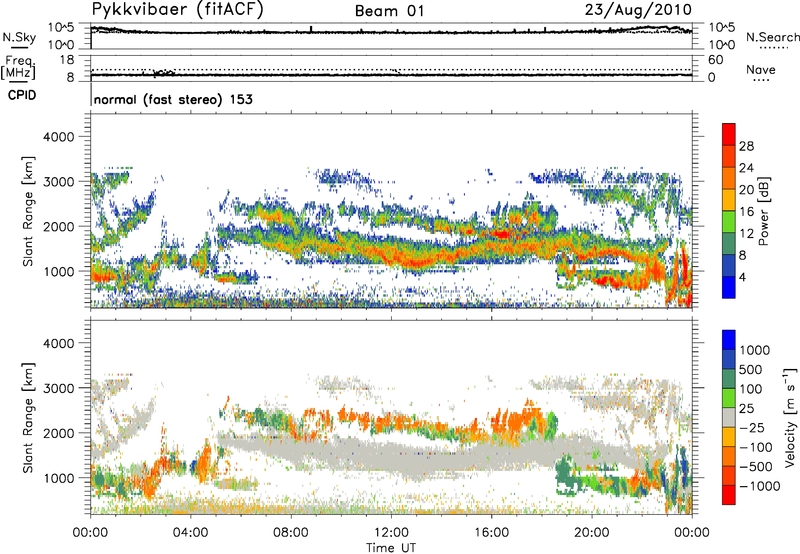Viewport: 800px width, 554px height.
Task: Click the 500 label on the Velocity colorbar
Action: (751, 369)
